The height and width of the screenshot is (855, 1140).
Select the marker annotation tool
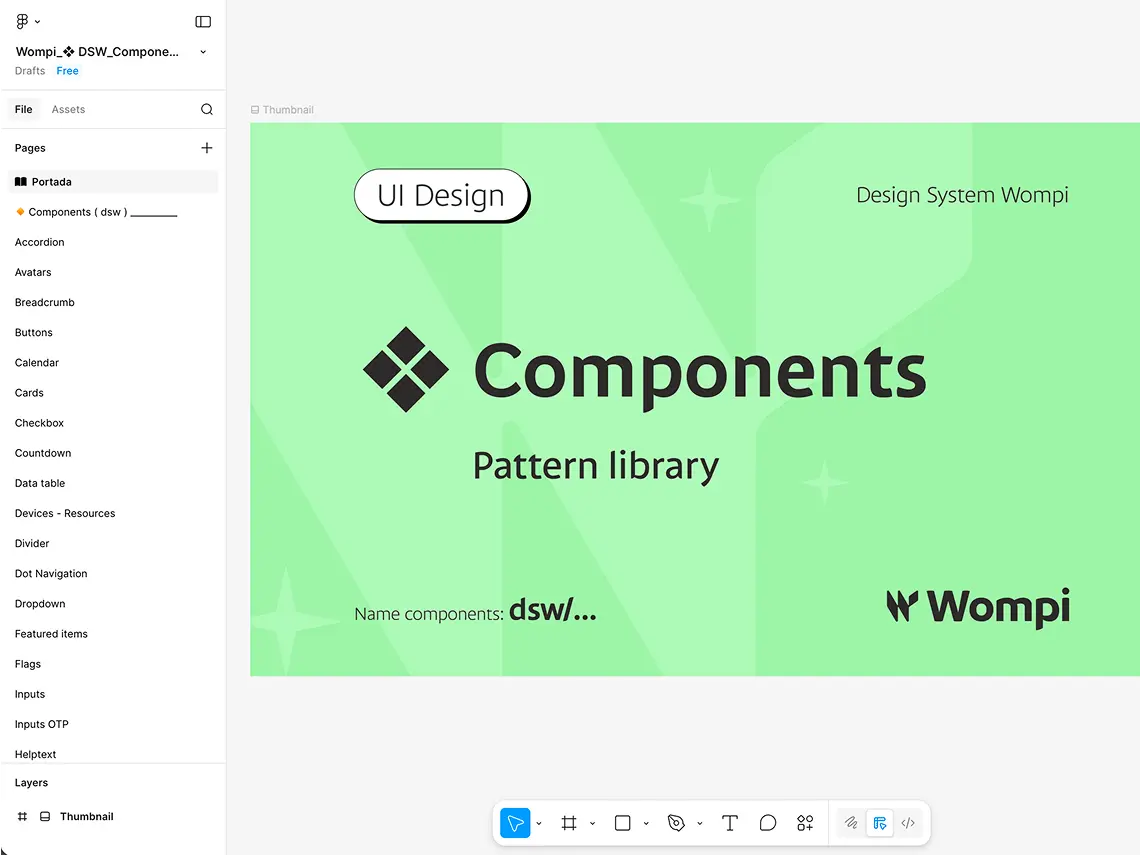tap(850, 822)
